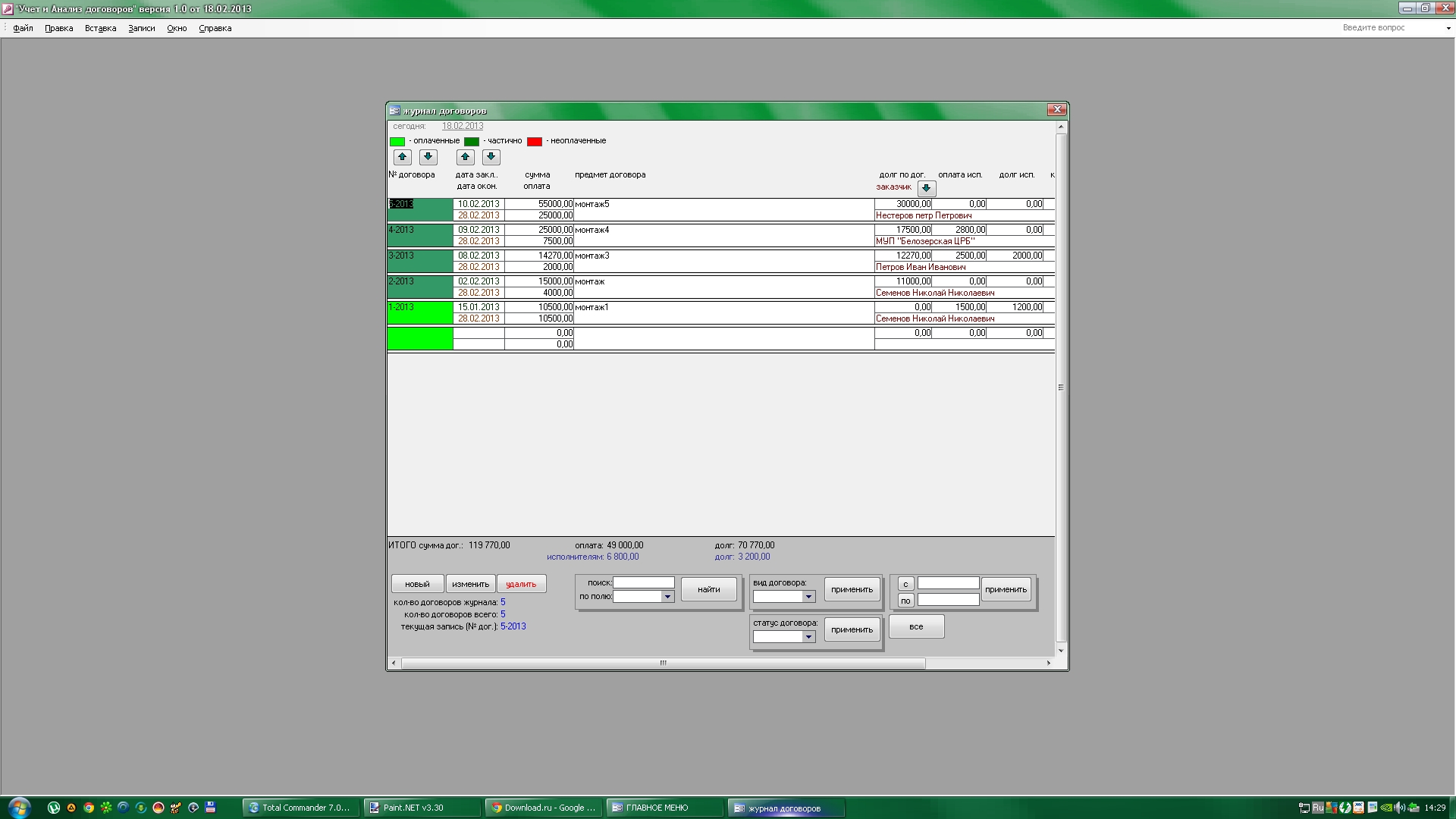Click the red удалить button
Image resolution: width=1456 pixels, height=819 pixels.
(x=521, y=584)
